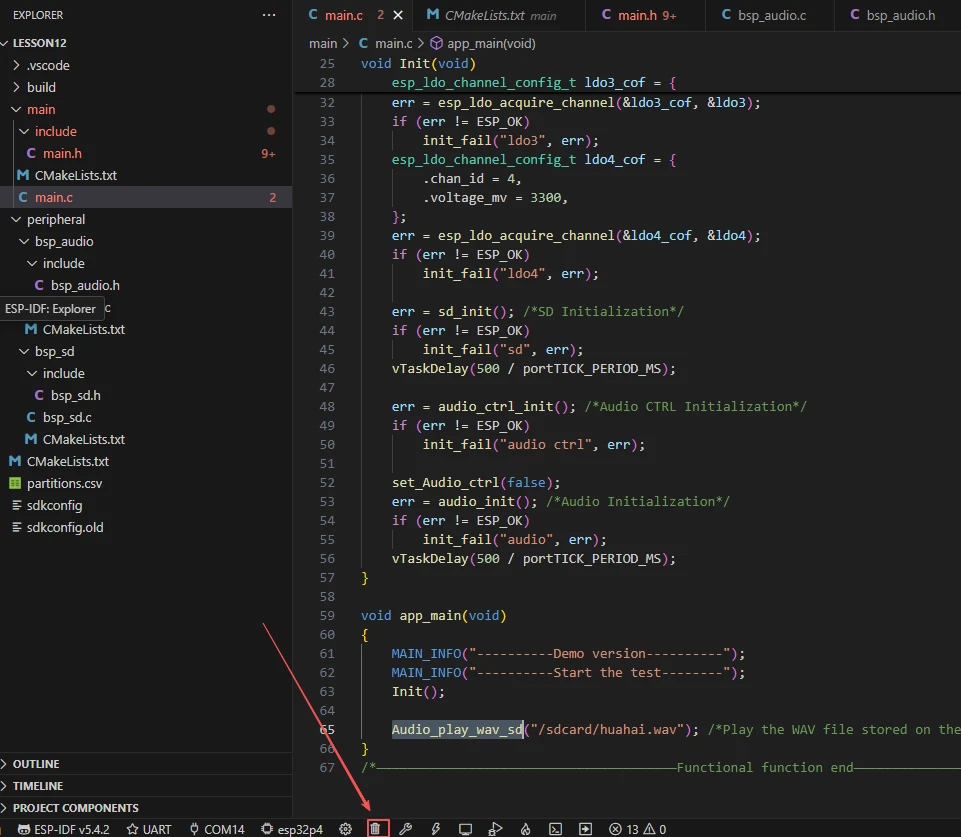
Task: Open Explorer views and more actions menu
Action: [x=268, y=15]
